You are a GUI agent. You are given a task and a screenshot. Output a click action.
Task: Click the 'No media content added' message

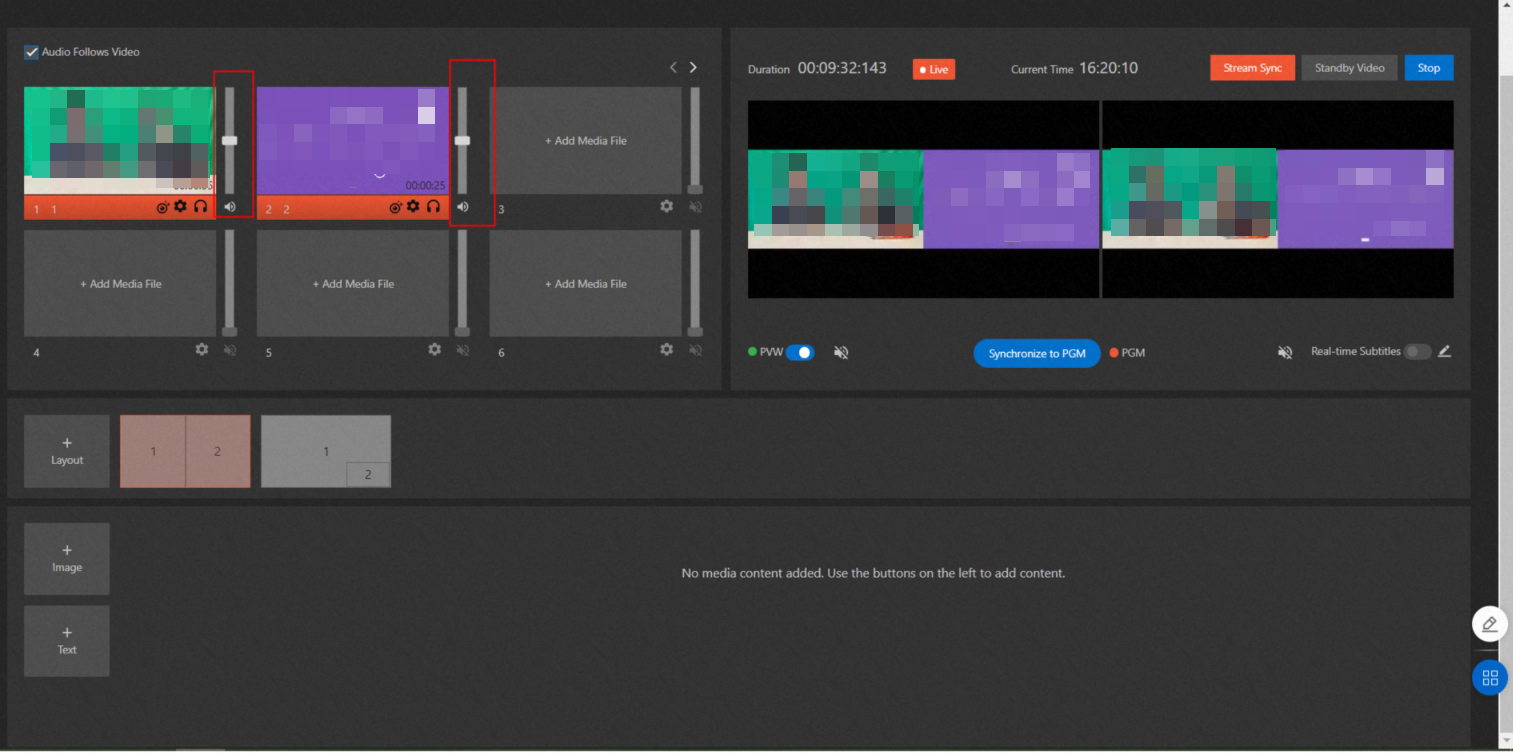(x=873, y=573)
